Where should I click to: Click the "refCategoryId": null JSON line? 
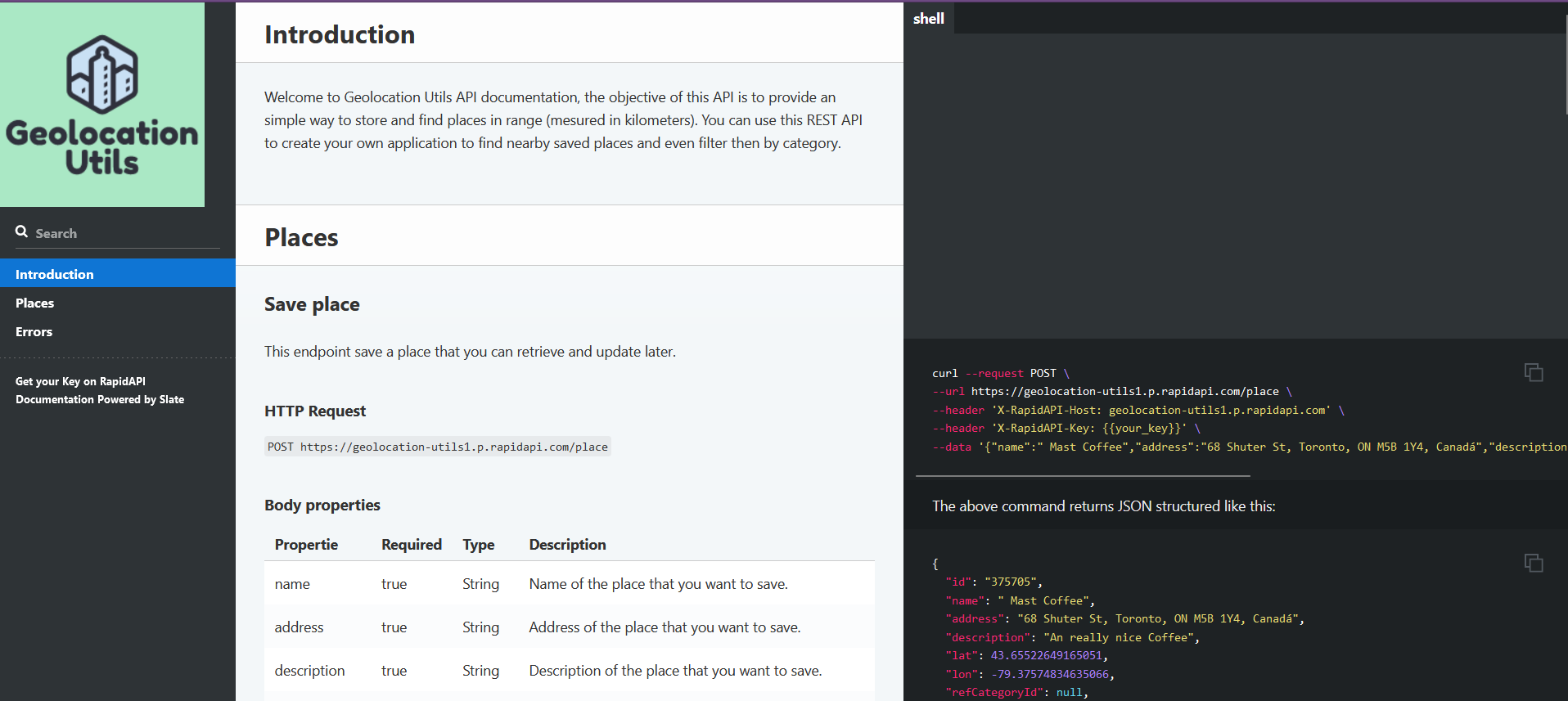[x=1017, y=692]
